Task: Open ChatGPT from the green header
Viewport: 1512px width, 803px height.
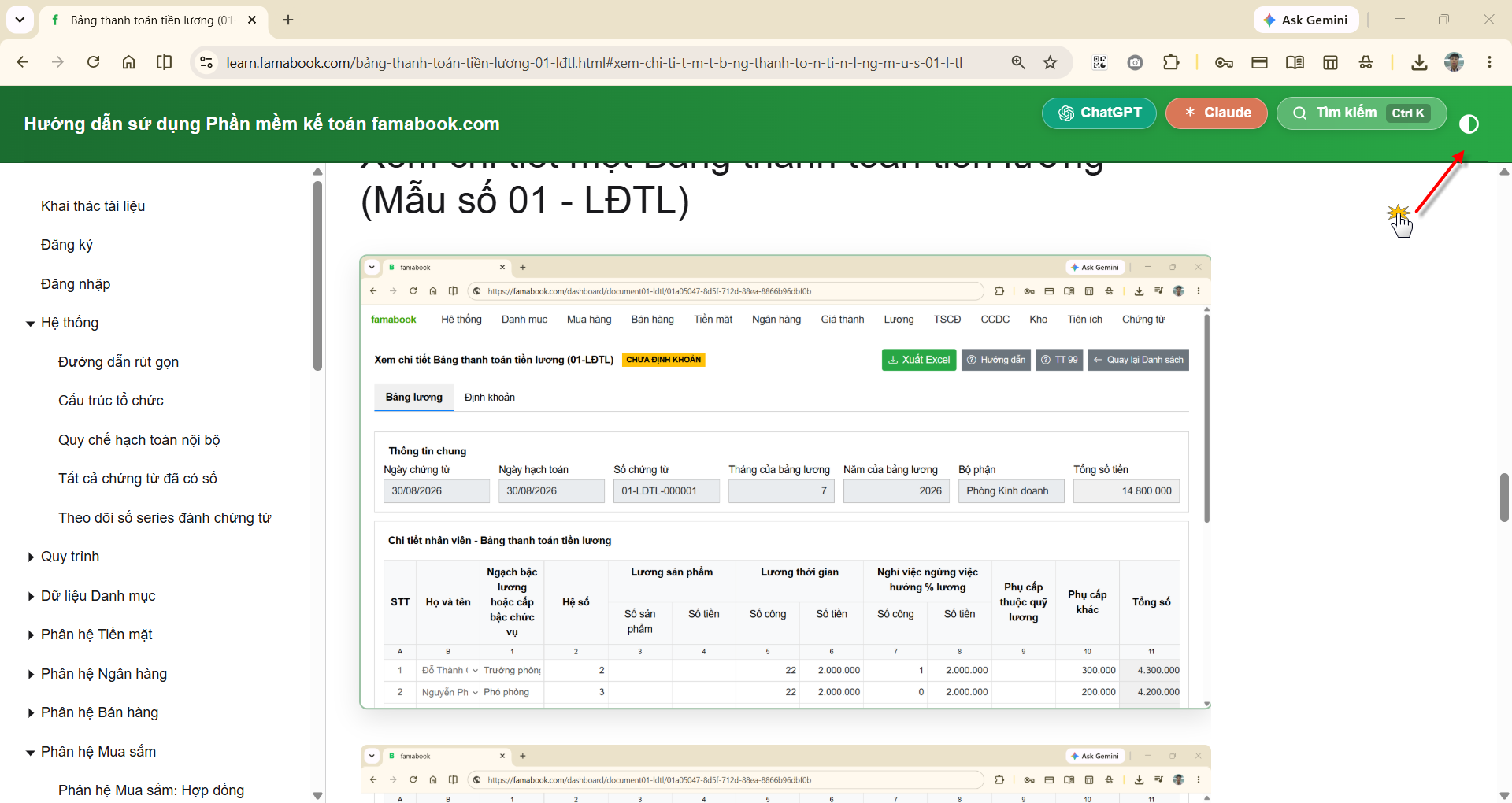Action: pos(1099,113)
